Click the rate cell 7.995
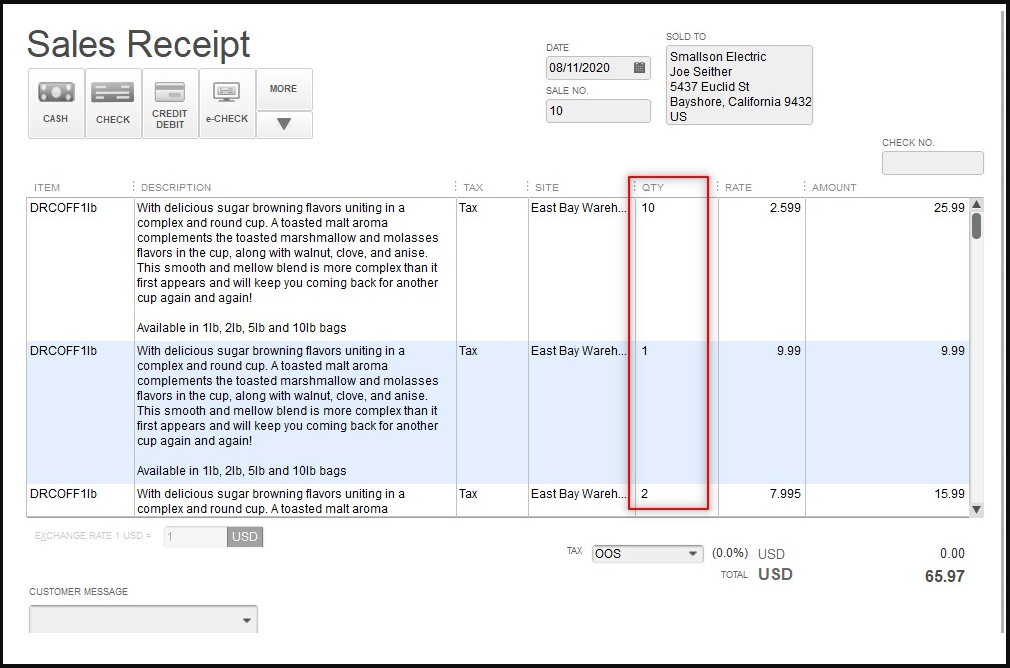The width and height of the screenshot is (1010, 668). (x=762, y=501)
